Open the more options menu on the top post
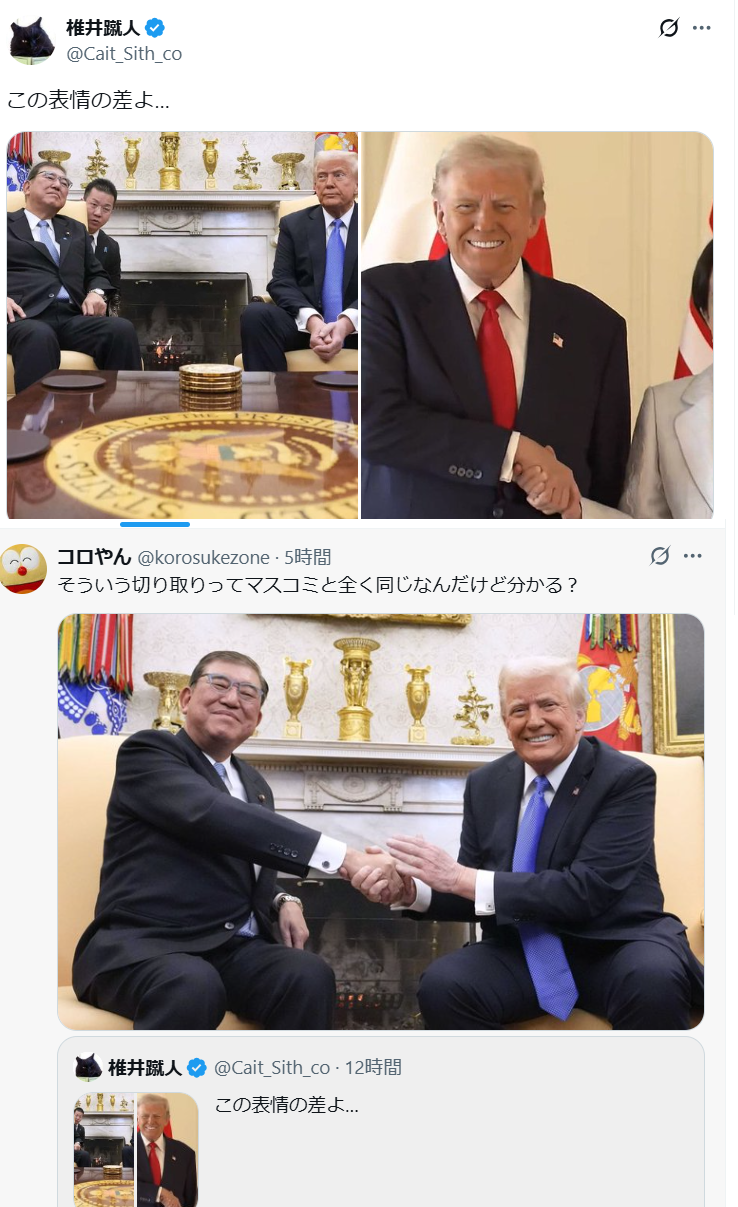Viewport: 738px width, 1207px height. (x=702, y=28)
